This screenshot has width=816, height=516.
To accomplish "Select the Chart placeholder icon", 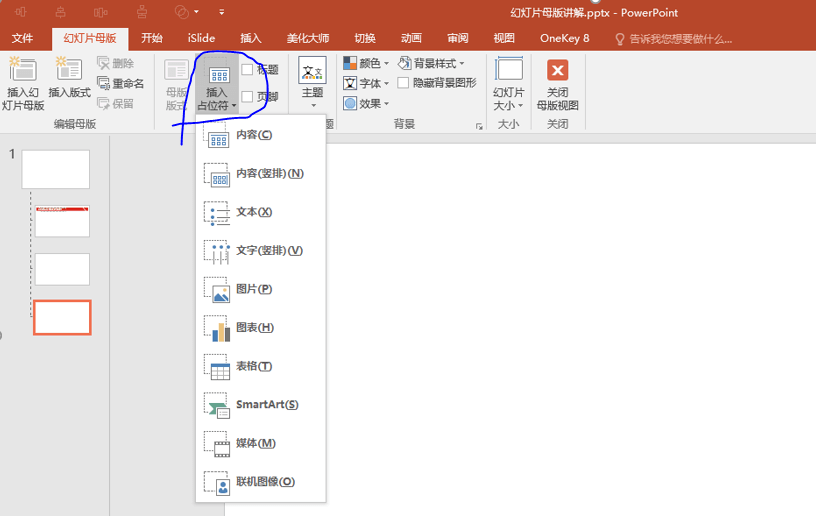I will point(217,328).
